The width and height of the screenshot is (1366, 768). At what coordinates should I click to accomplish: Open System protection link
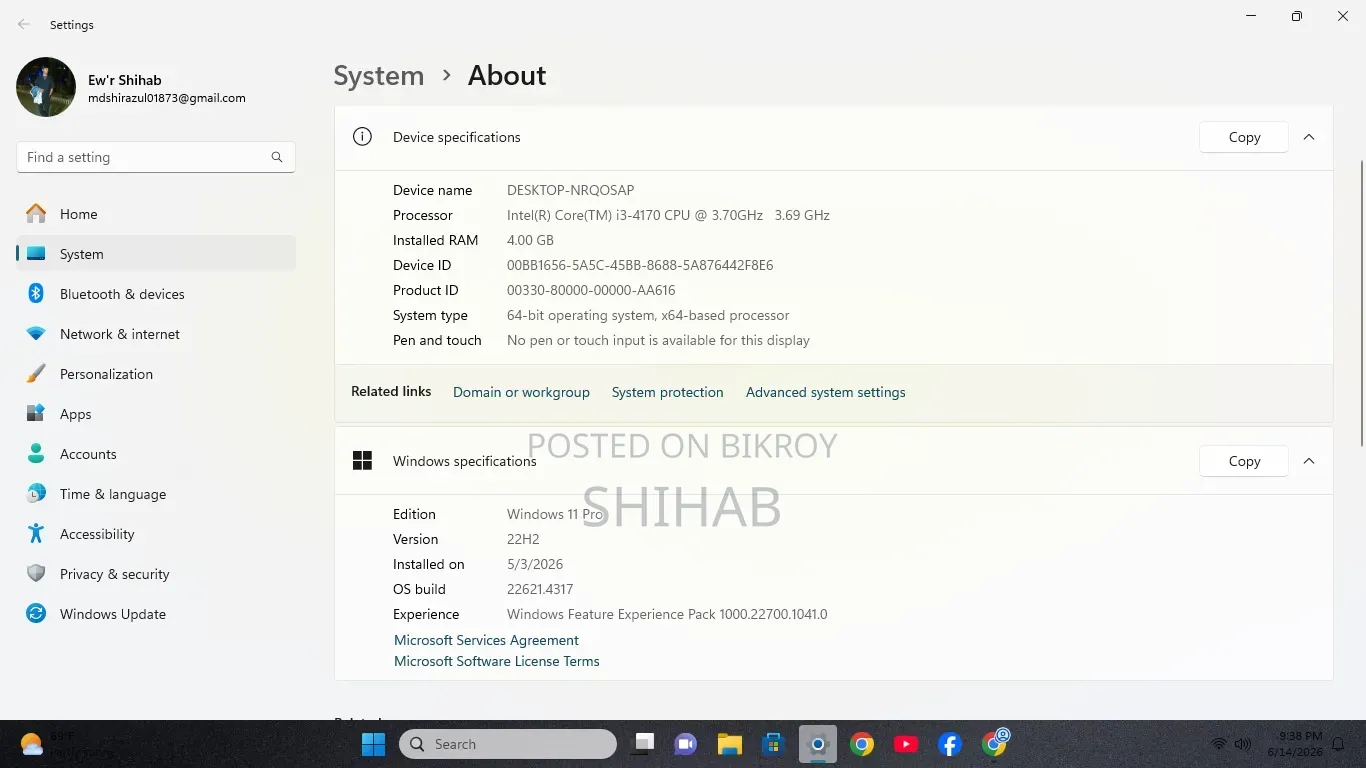(667, 392)
